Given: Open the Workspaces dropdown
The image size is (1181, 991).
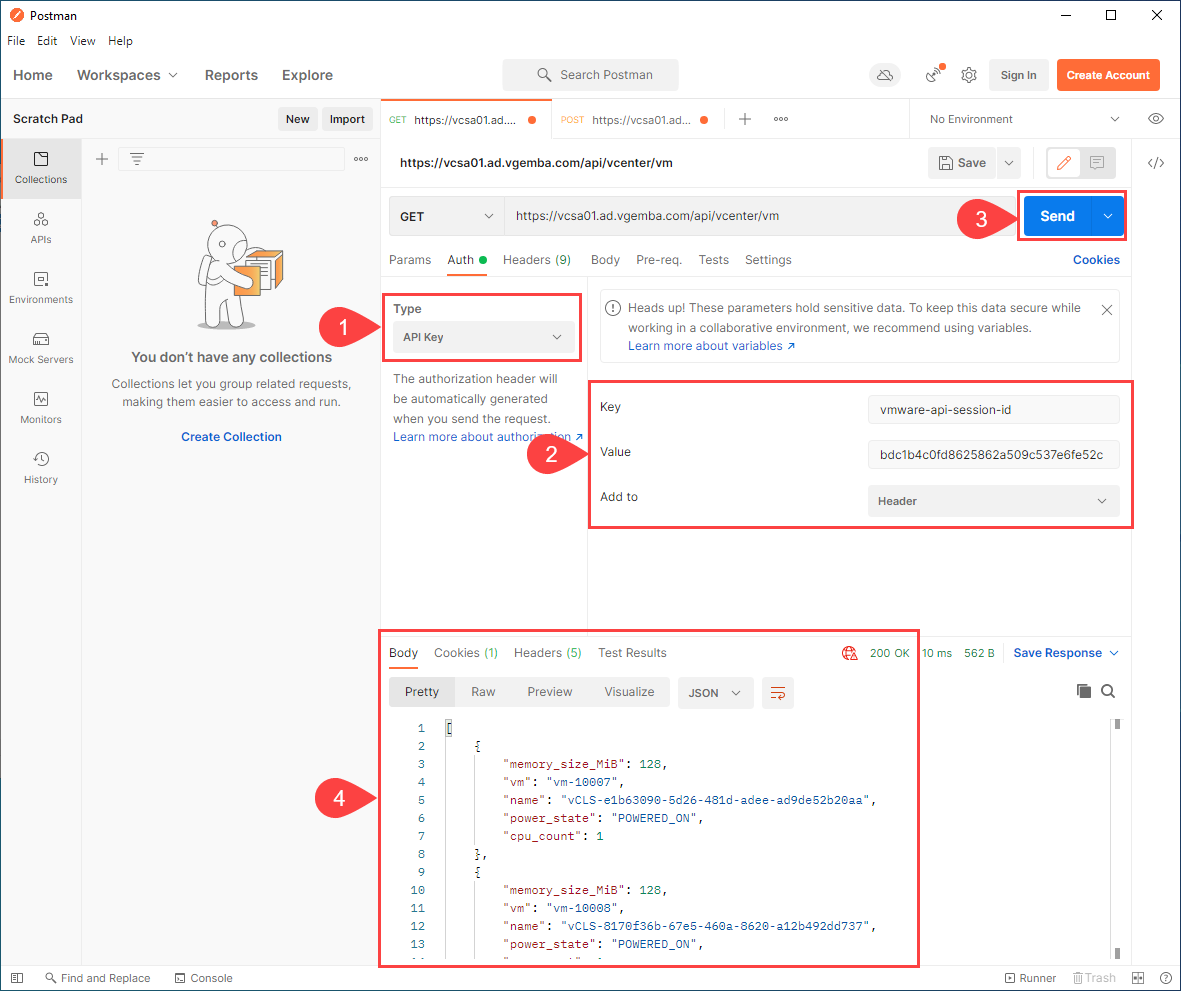Looking at the screenshot, I should (x=127, y=75).
